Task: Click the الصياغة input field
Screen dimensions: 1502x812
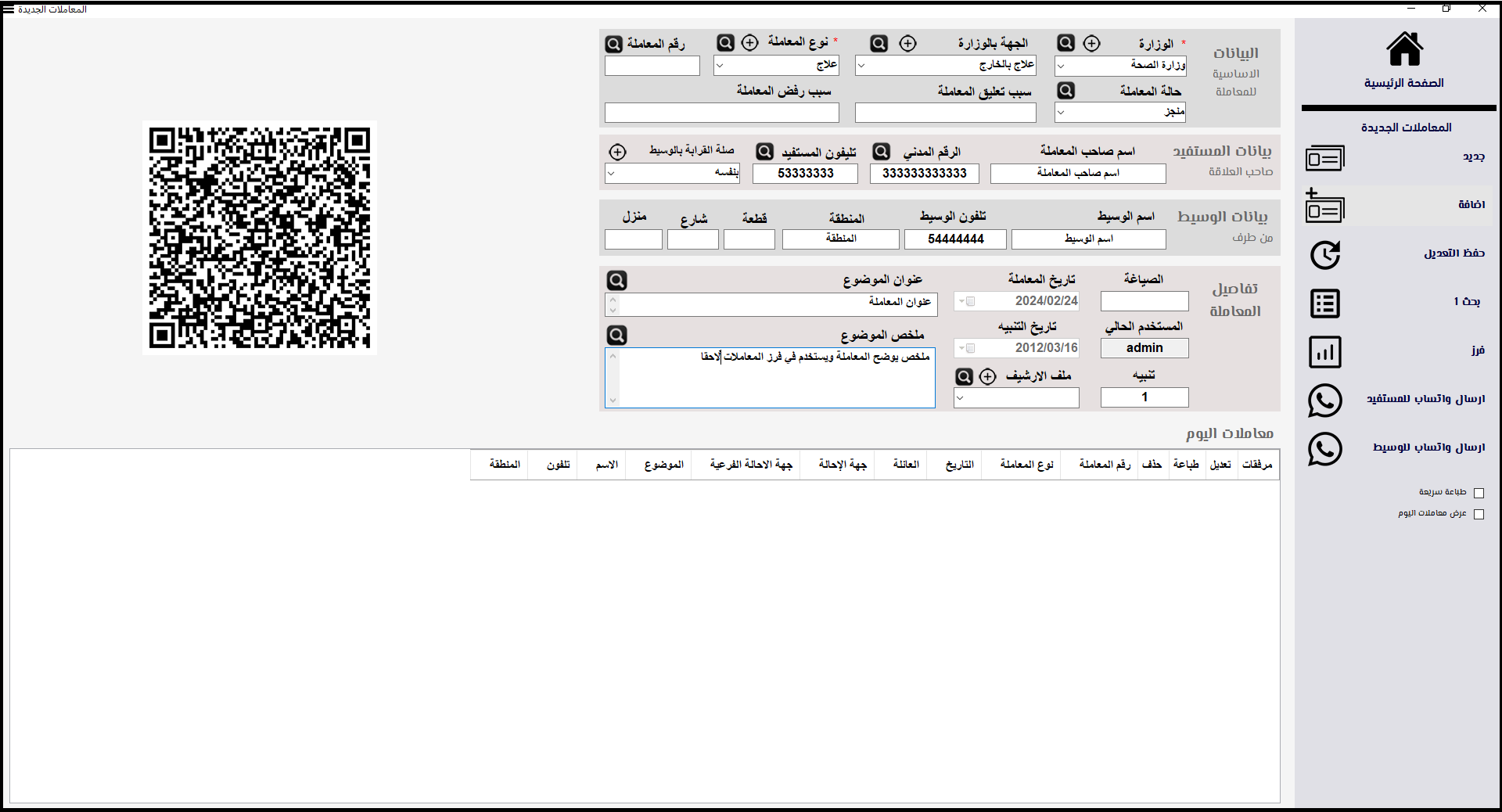Action: 1144,301
